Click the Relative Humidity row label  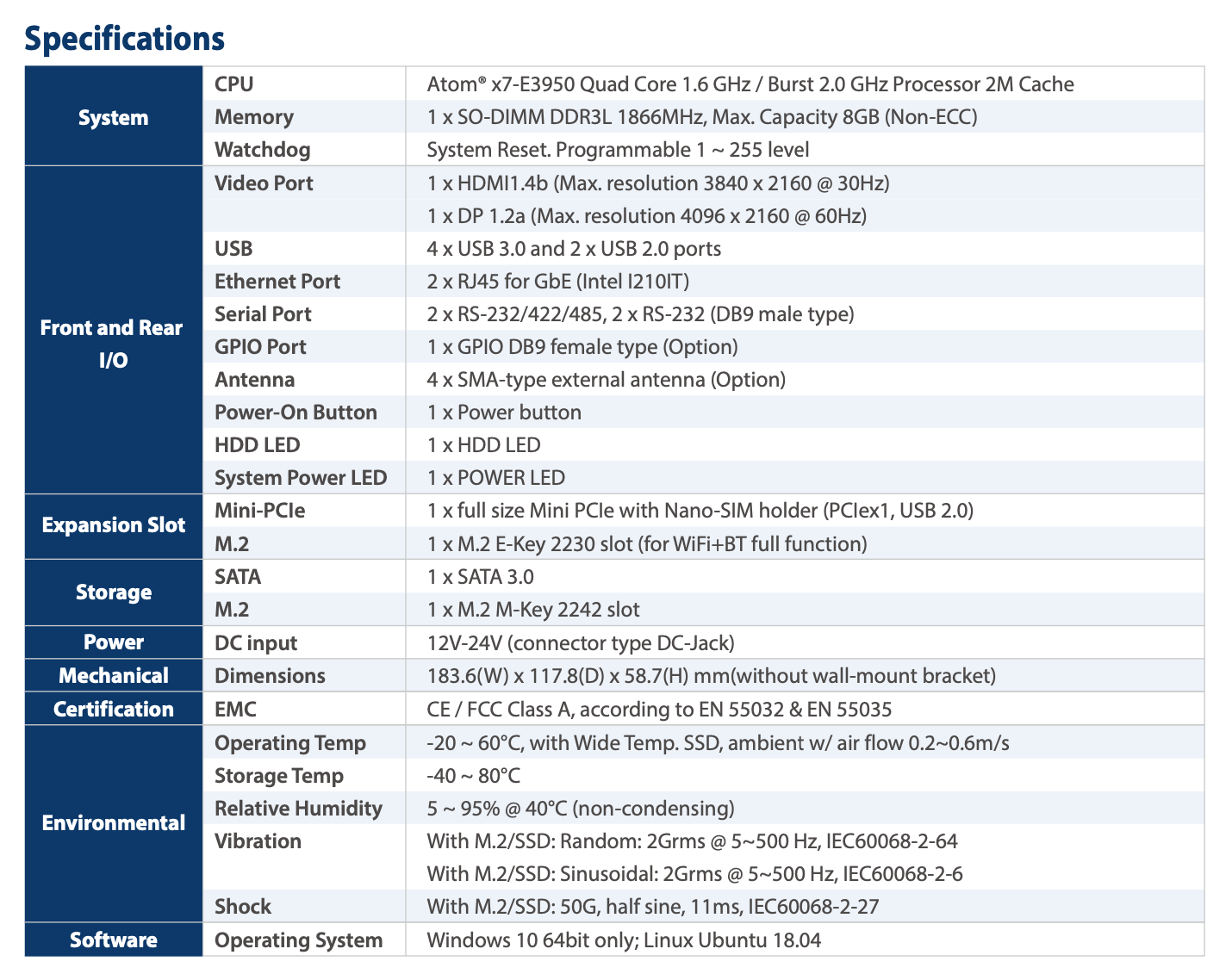pos(298,809)
